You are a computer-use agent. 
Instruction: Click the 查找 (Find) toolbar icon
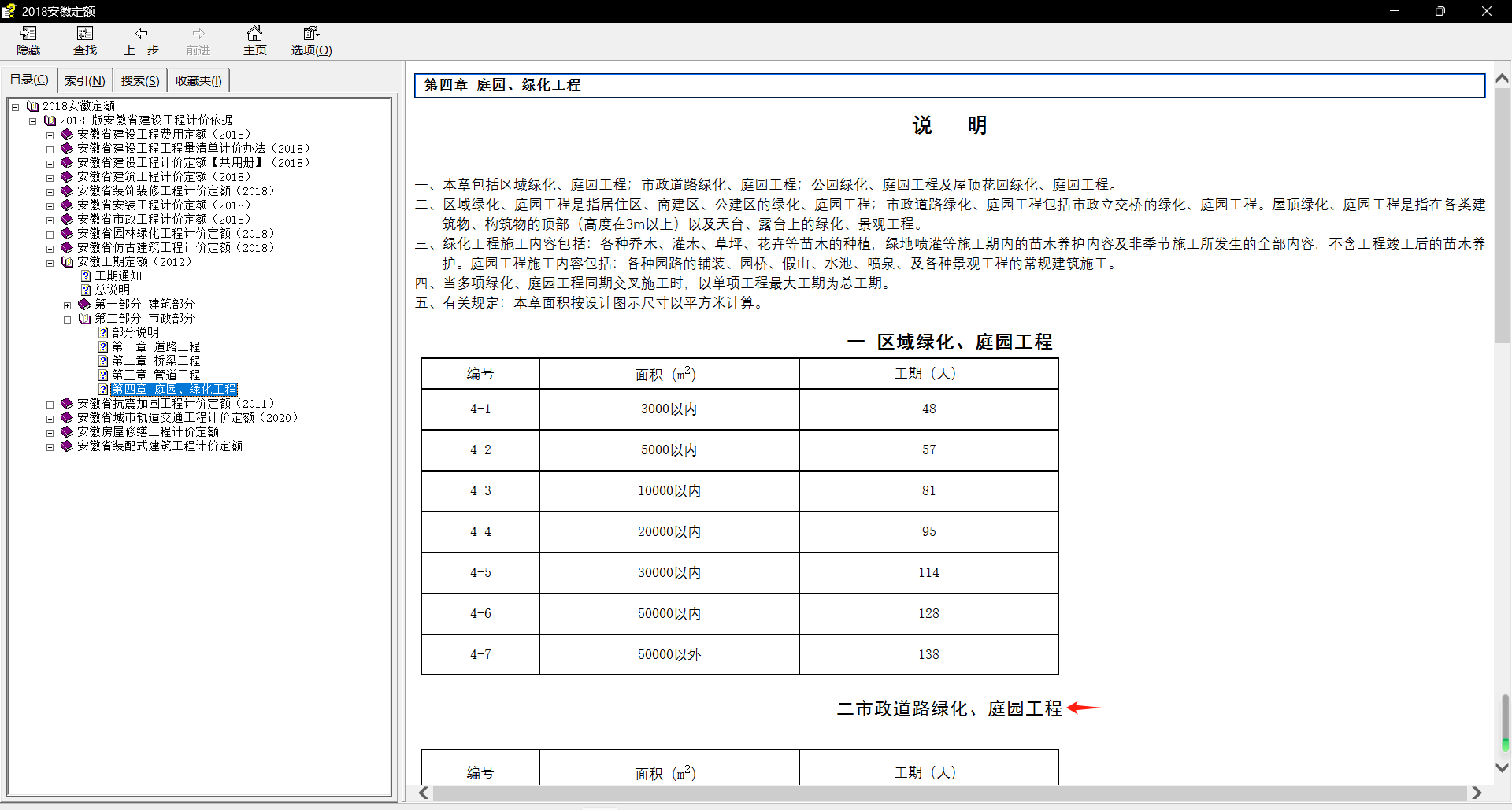coord(85,33)
